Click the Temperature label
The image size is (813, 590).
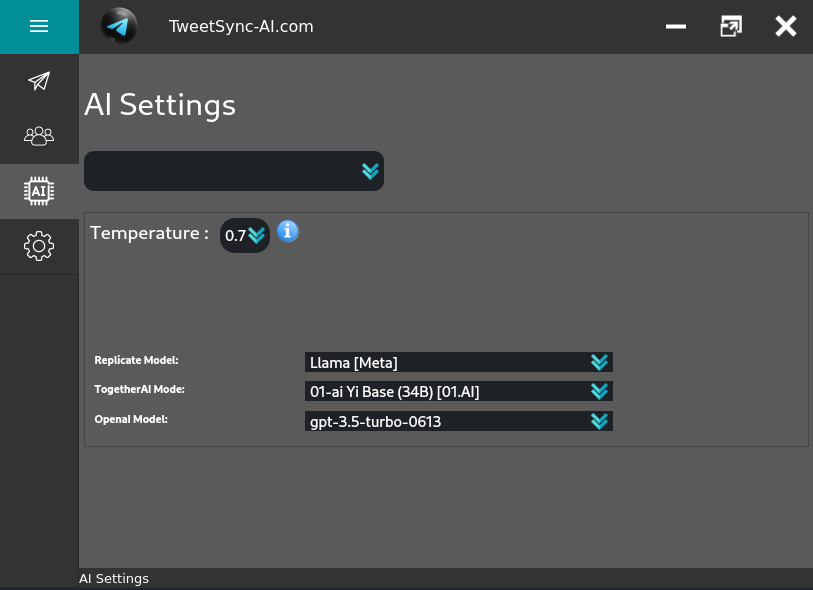(x=149, y=233)
